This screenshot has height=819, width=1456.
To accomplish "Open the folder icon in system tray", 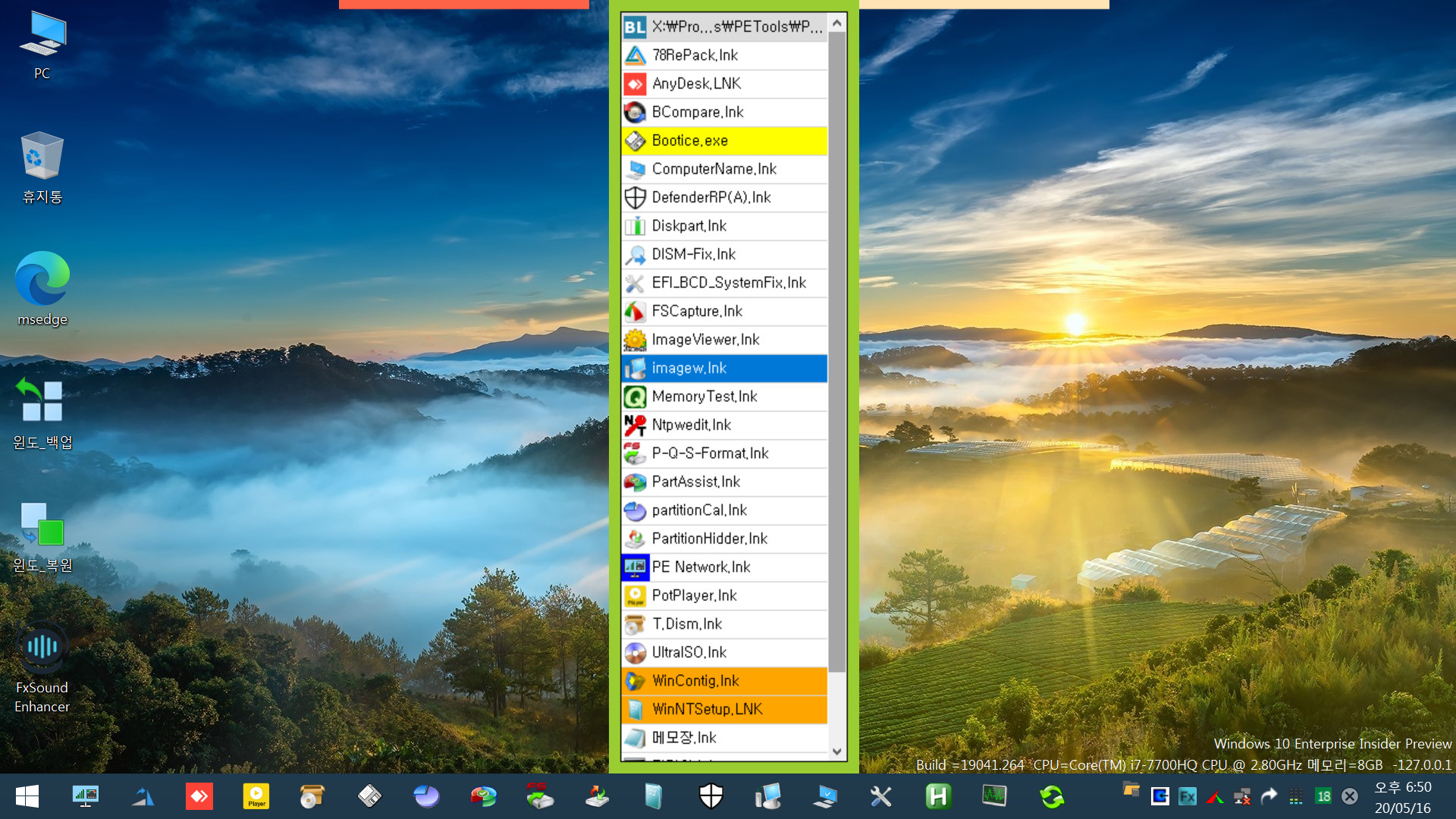I will pos(1131,789).
